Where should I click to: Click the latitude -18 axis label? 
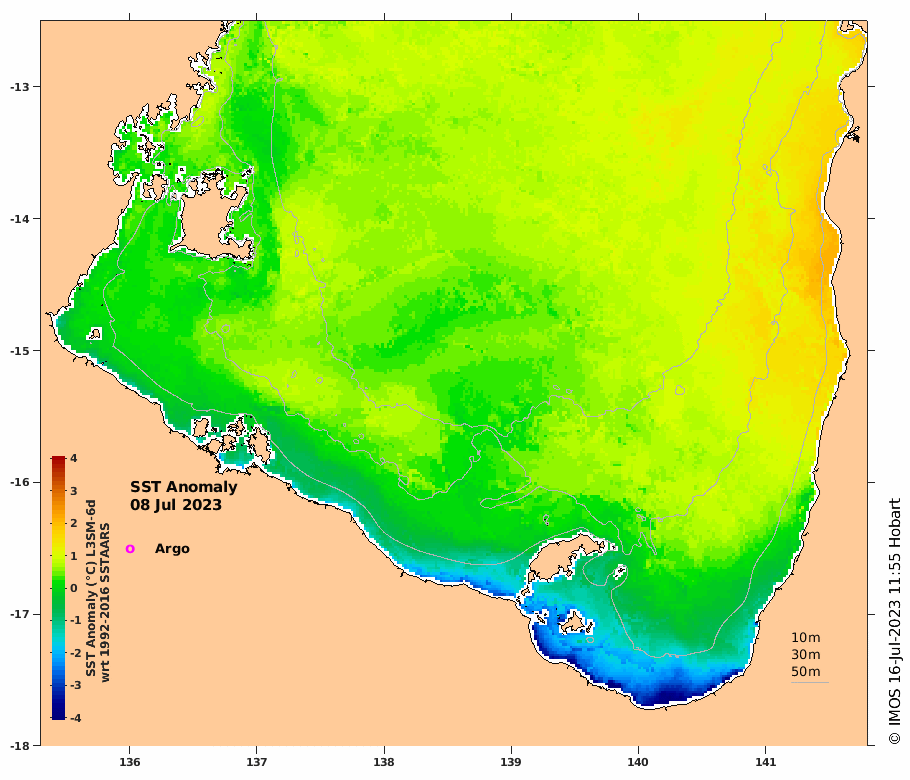(18, 746)
